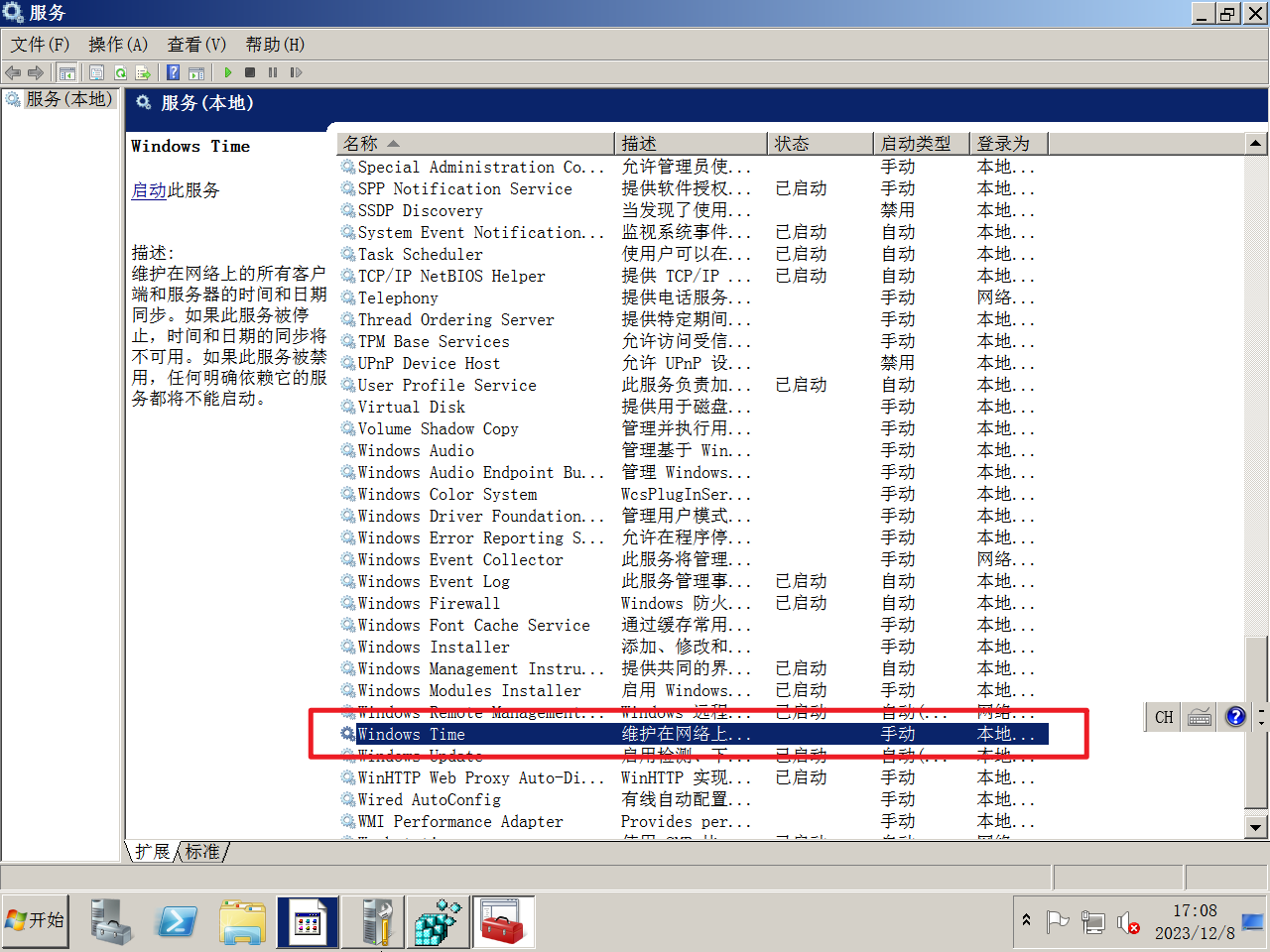Open the 操作(A) menu
The height and width of the screenshot is (952, 1270).
click(x=118, y=45)
